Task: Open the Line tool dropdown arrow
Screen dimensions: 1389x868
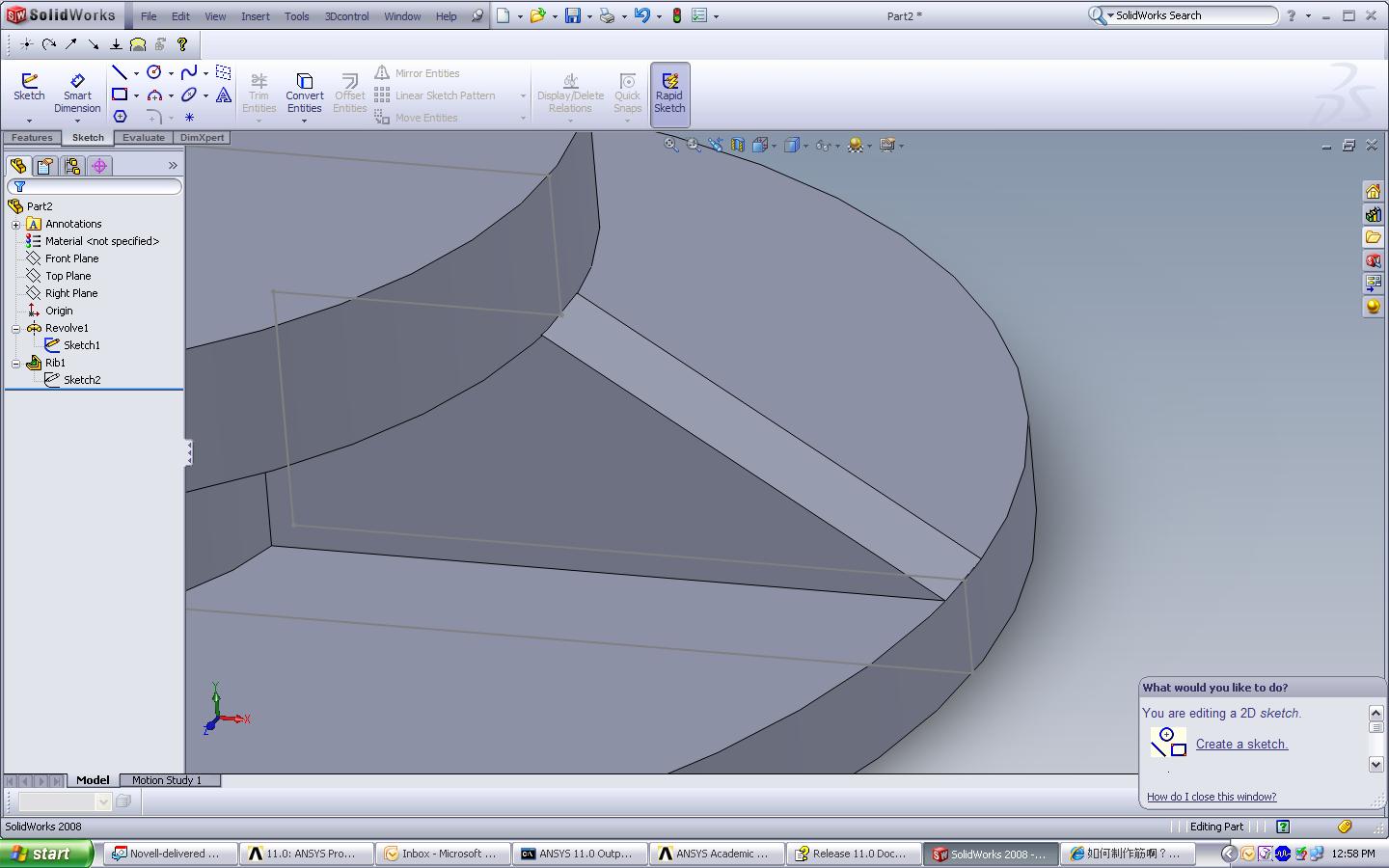Action: tap(136, 73)
